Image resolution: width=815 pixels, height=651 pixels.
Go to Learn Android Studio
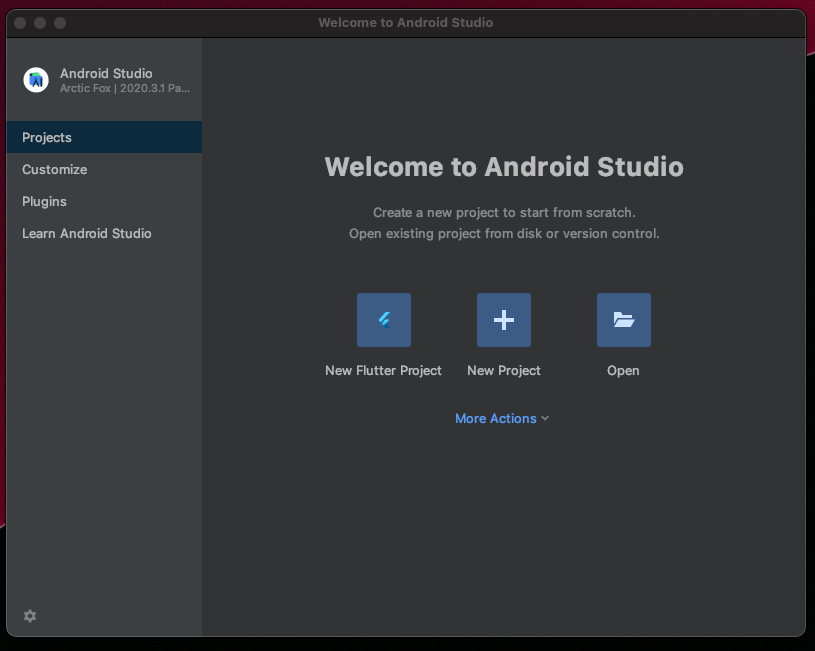[x=104, y=233]
